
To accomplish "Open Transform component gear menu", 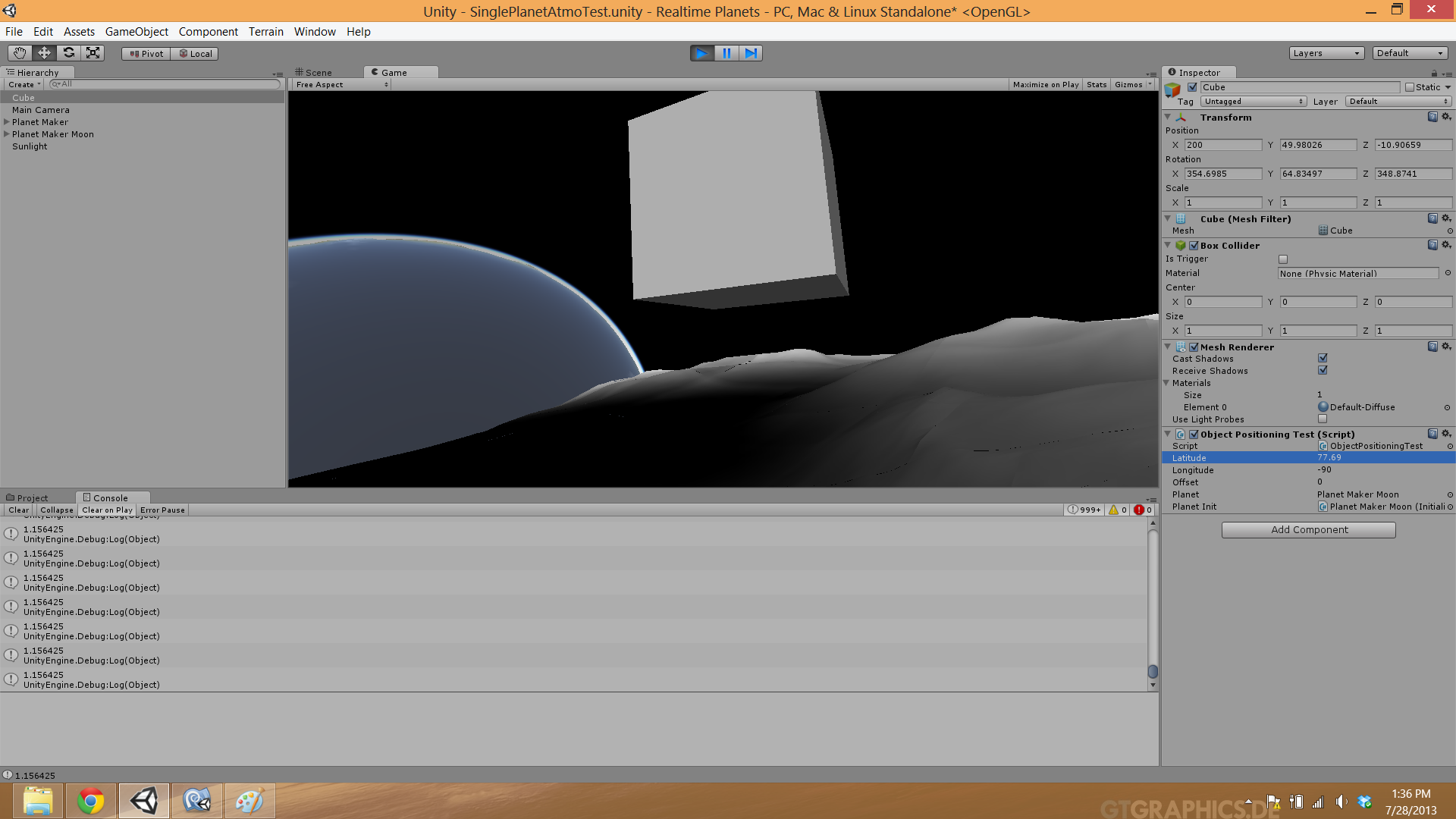I will click(1446, 117).
